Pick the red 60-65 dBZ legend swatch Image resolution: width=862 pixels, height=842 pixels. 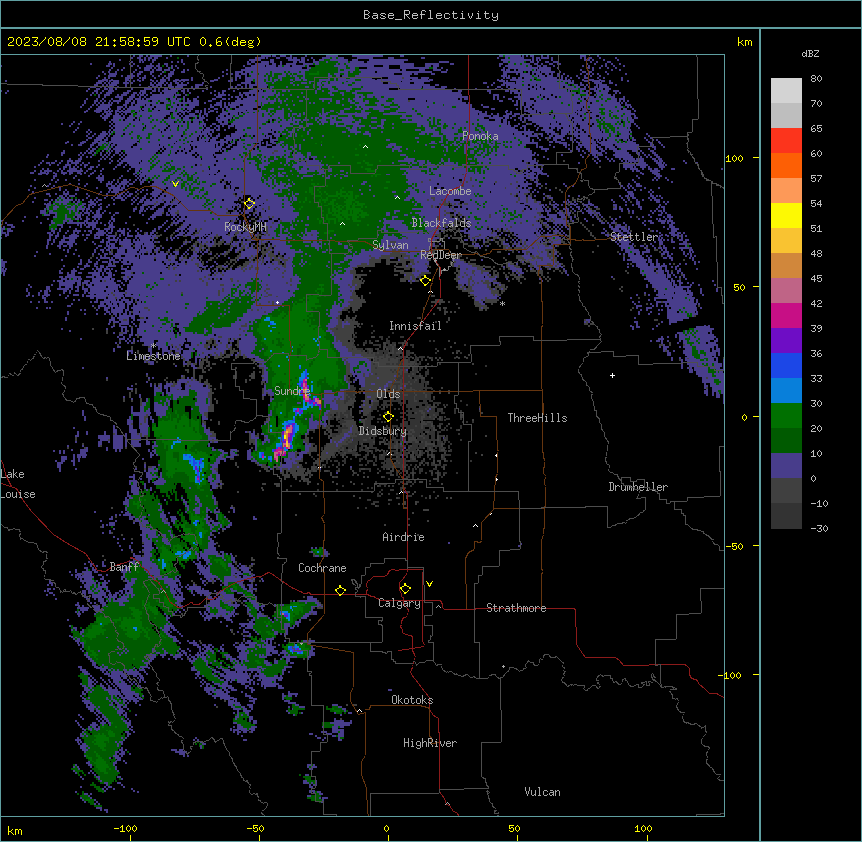pos(786,141)
